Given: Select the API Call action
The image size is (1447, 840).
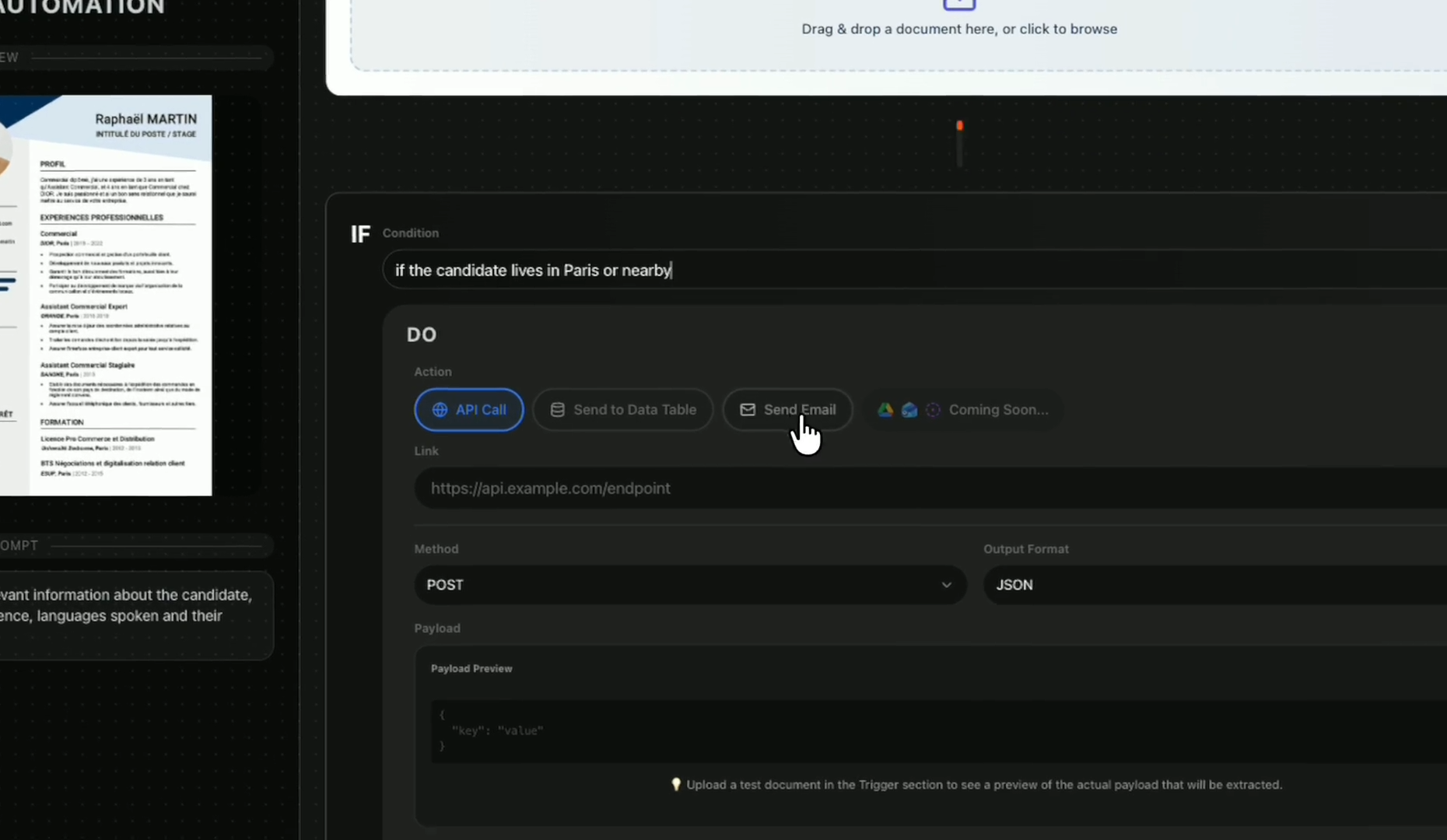Looking at the screenshot, I should pos(468,410).
